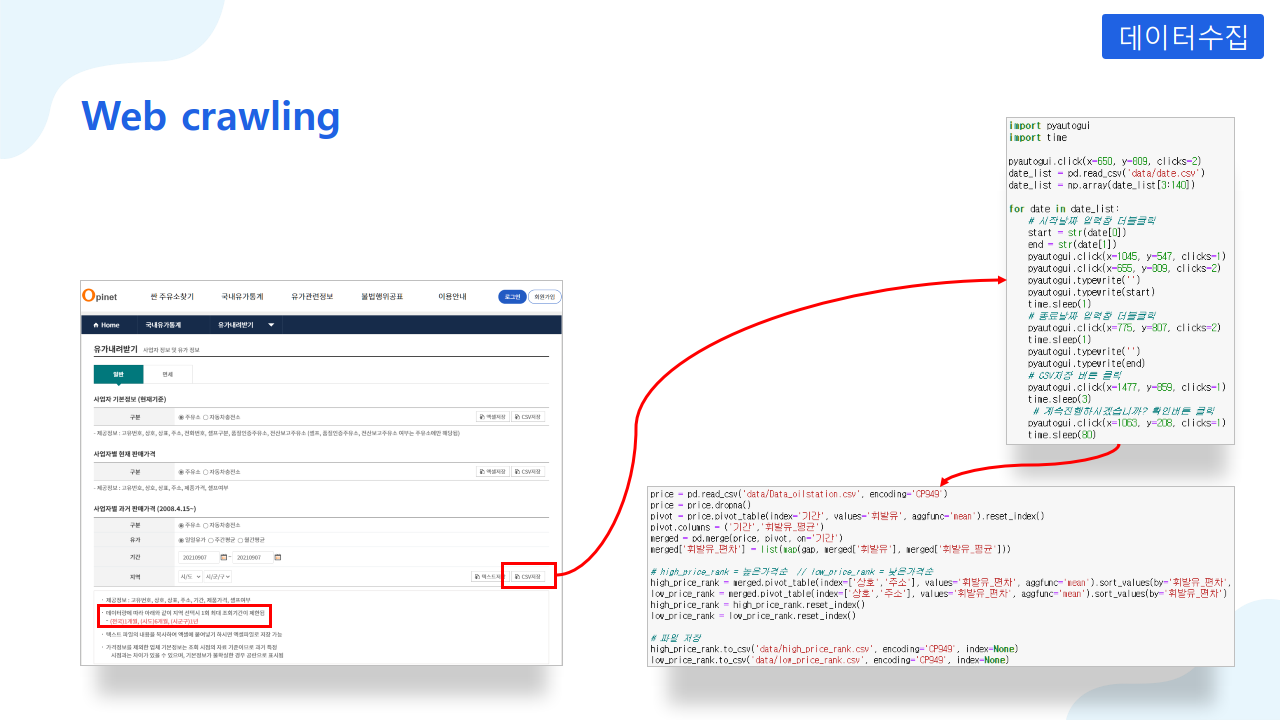Select 자동차충전소 radio under 사업자 기본정보
This screenshot has height=720, width=1280.
pos(206,417)
